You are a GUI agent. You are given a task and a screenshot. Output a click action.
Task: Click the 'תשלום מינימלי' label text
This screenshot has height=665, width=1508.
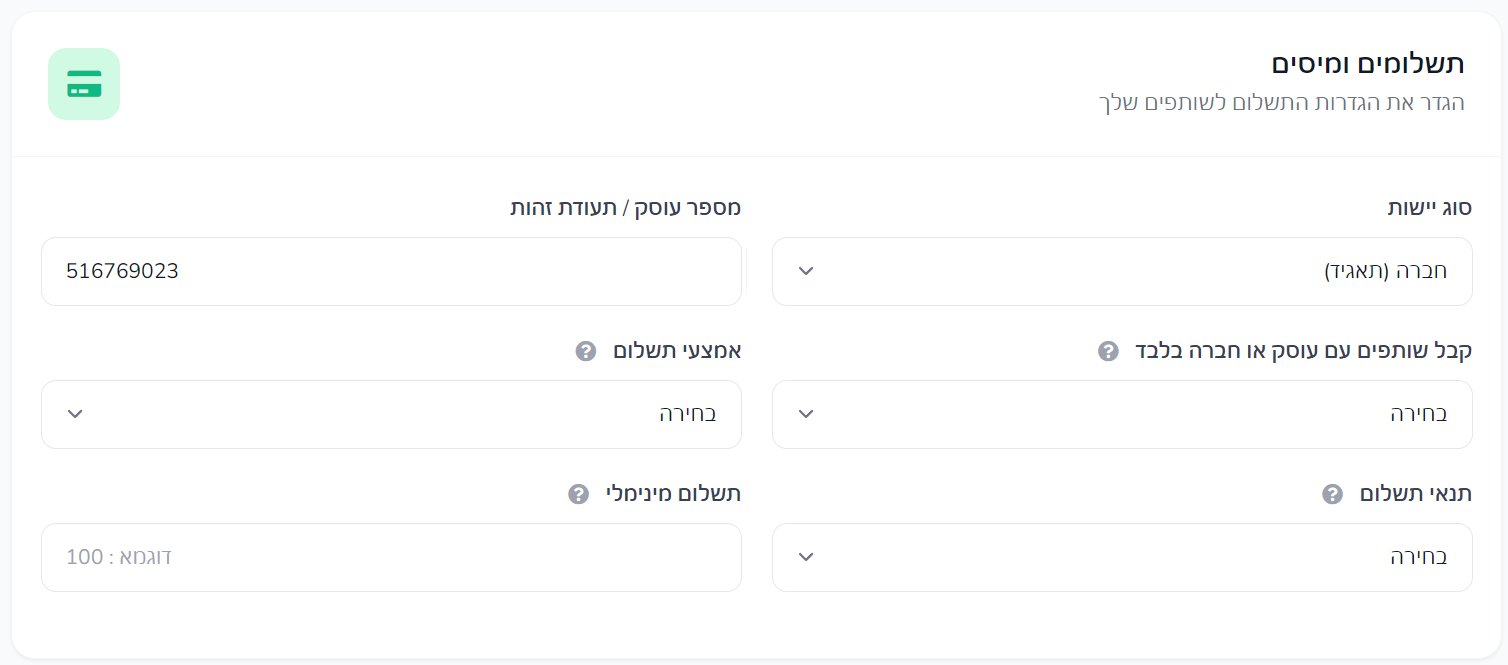(672, 494)
